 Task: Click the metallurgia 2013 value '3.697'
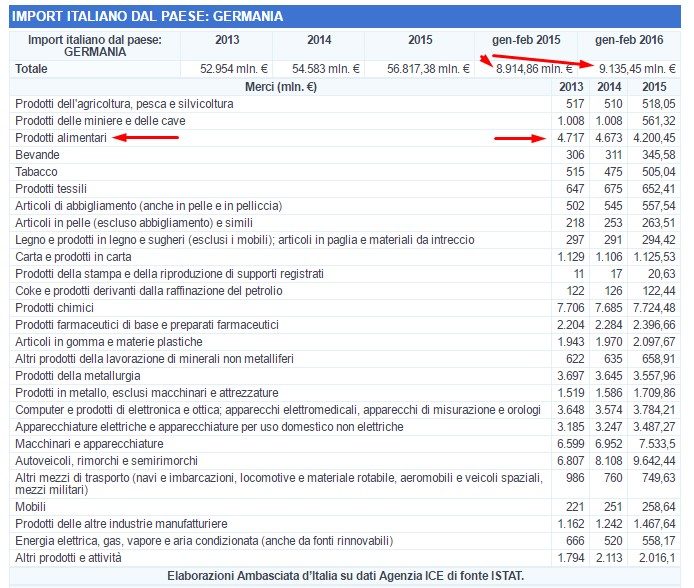click(571, 376)
